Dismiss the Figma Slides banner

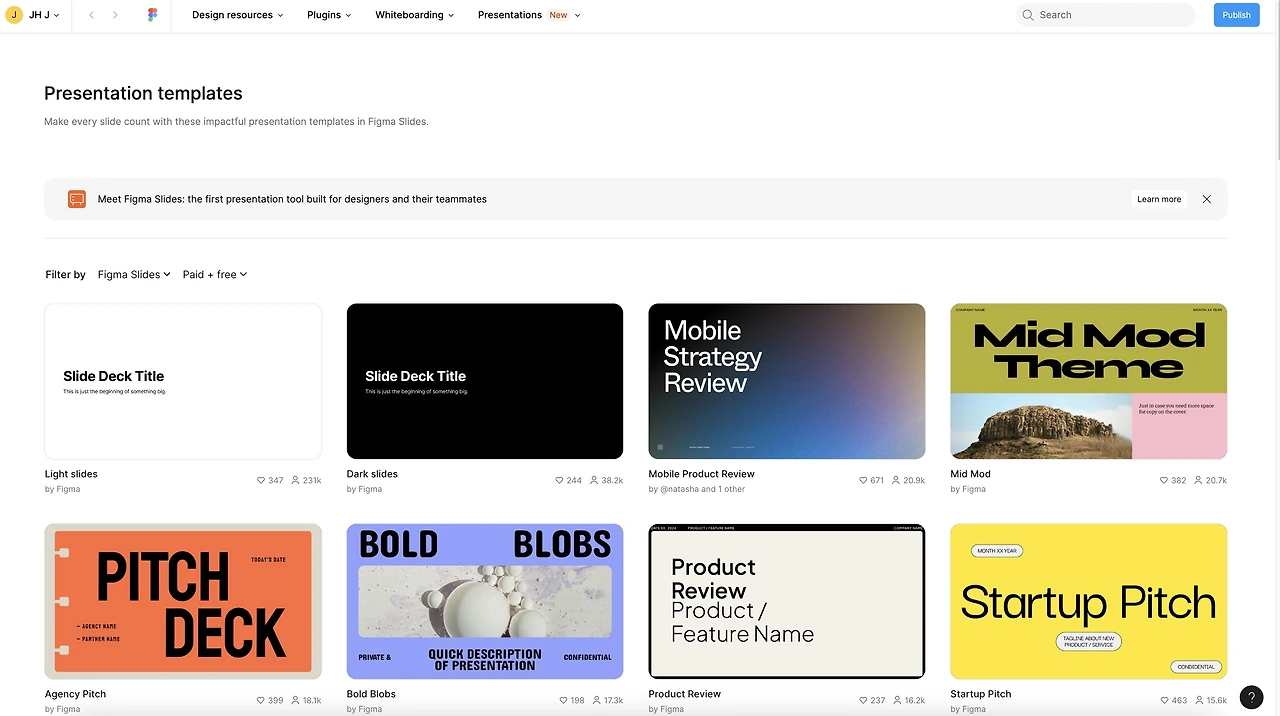1207,199
